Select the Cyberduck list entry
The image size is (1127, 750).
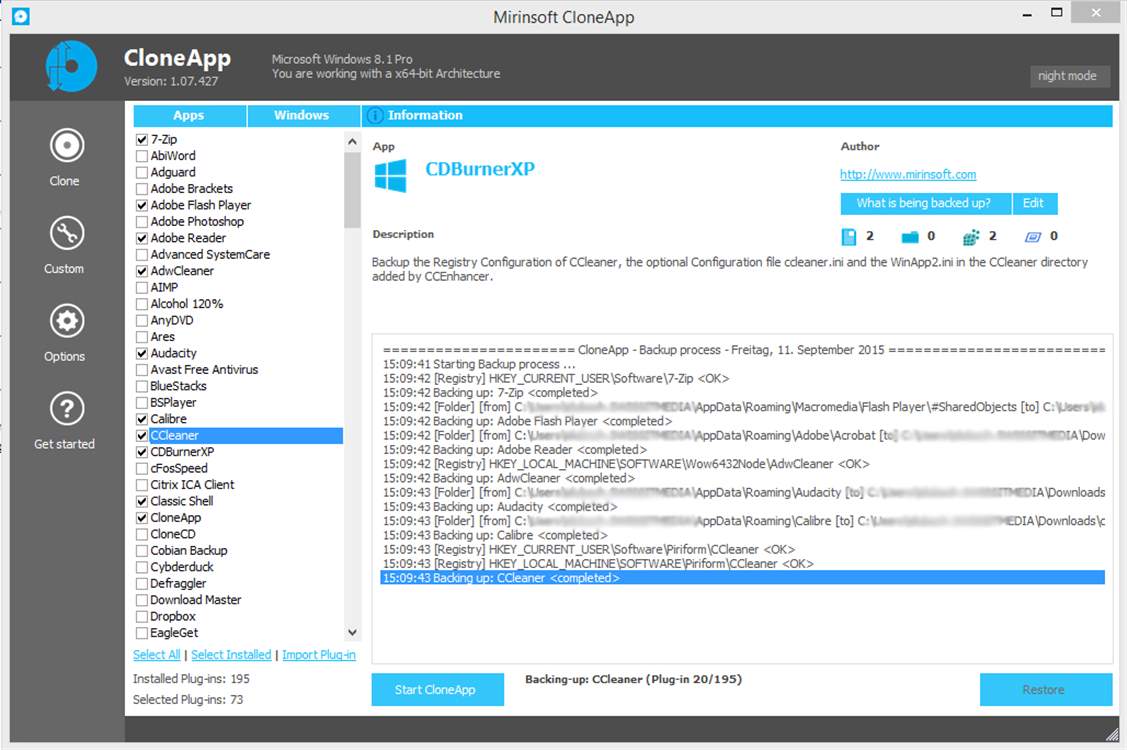(182, 567)
